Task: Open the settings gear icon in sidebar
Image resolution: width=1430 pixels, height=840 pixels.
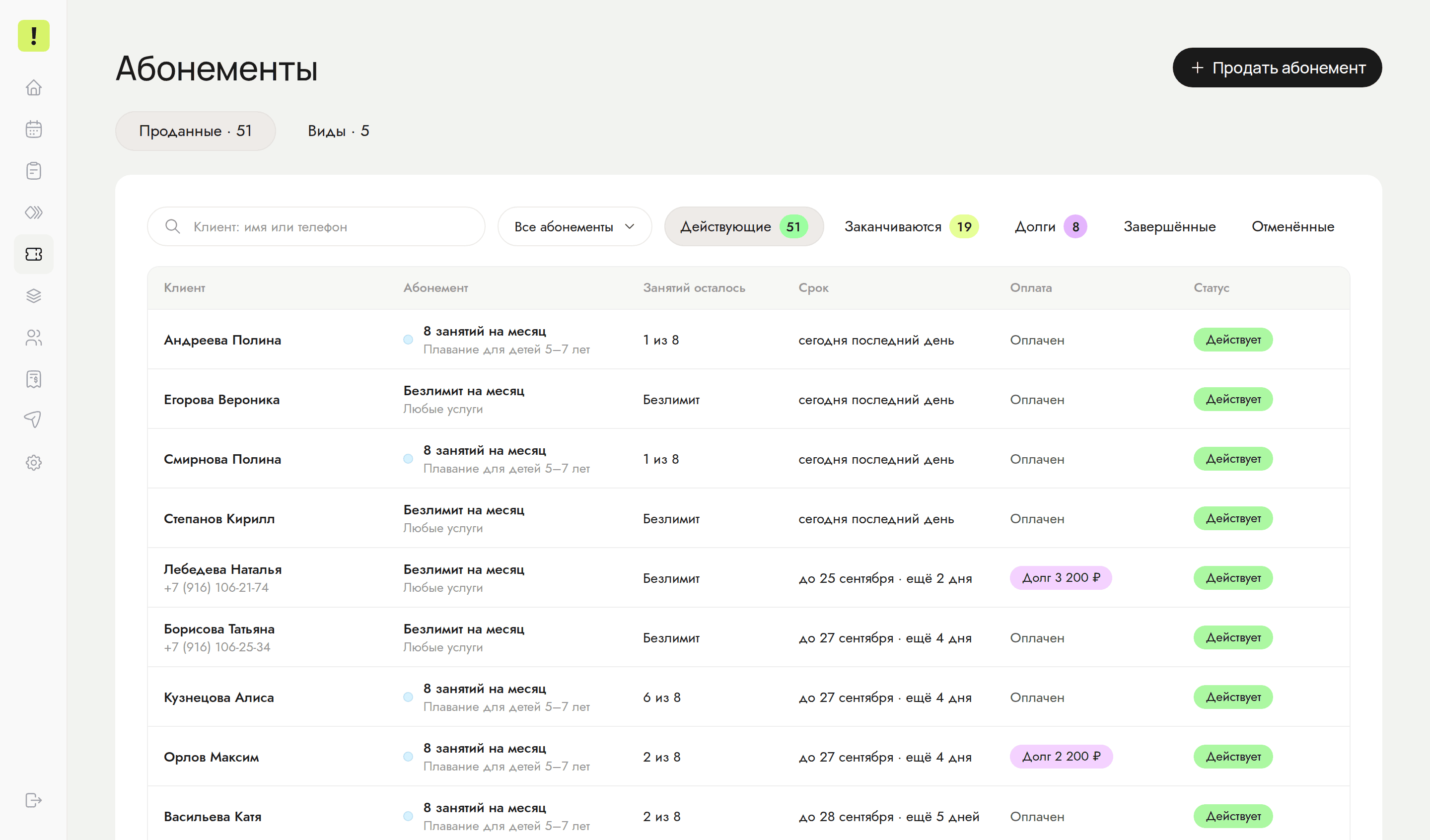Action: pyautogui.click(x=33, y=463)
